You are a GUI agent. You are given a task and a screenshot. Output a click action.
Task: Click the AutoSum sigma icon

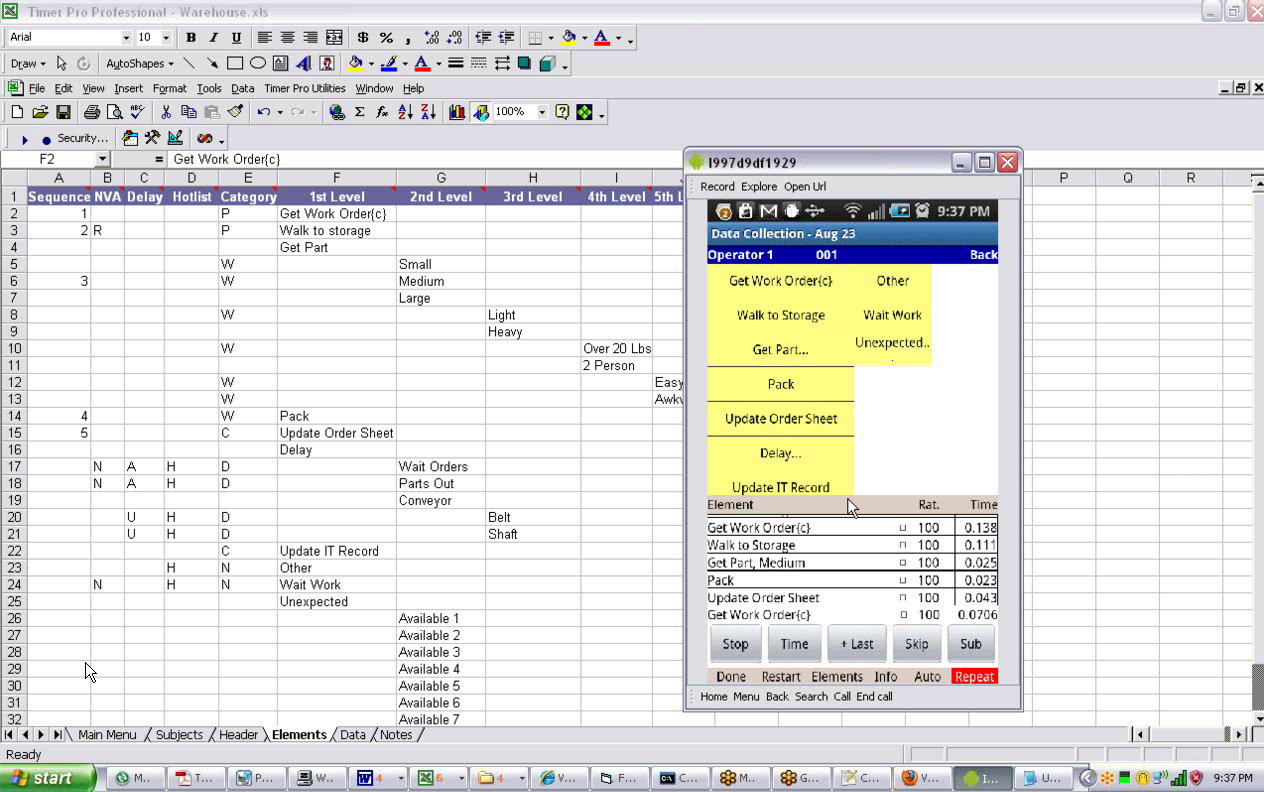pyautogui.click(x=359, y=113)
